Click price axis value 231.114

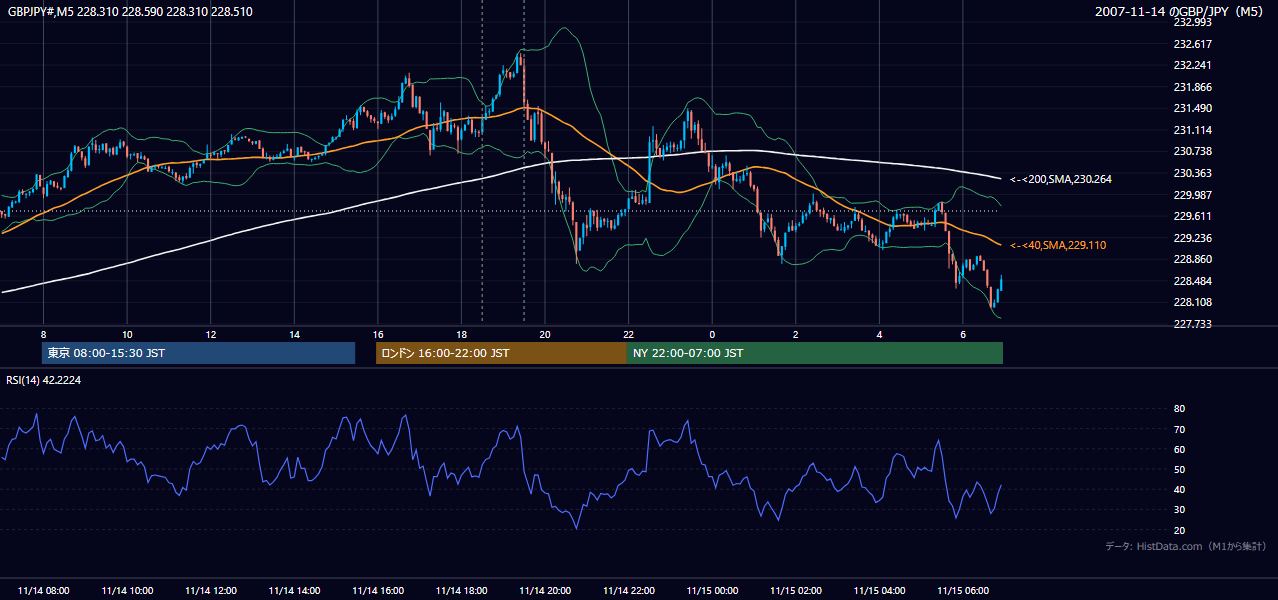point(1193,130)
